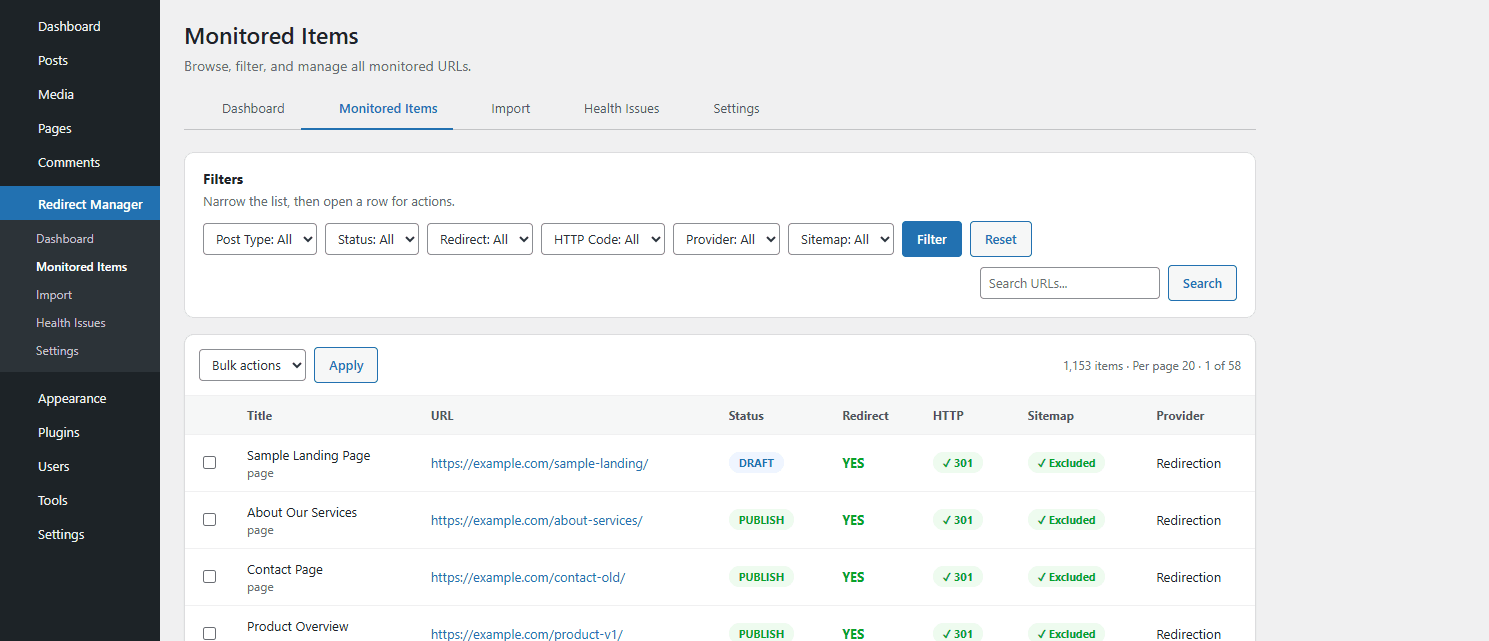1489x641 pixels.
Task: Click the Sitemap column header
Action: click(1050, 415)
